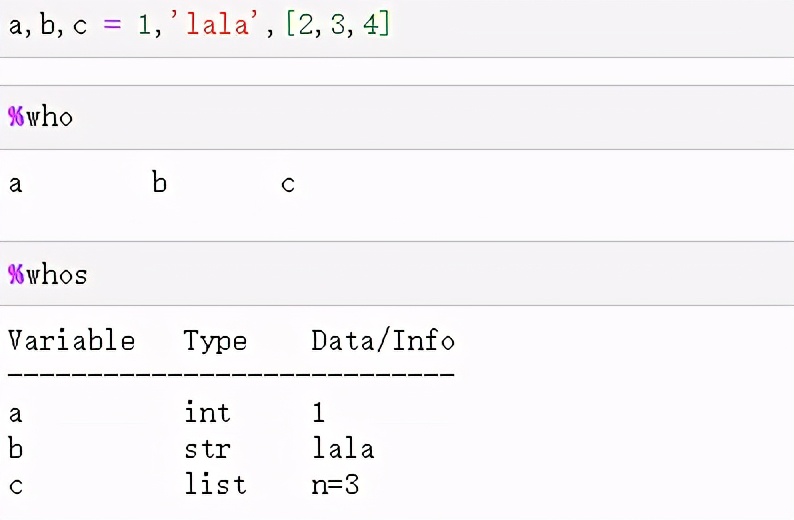The width and height of the screenshot is (794, 520).
Task: Click variable 'c' in the %who output
Action: pos(288,184)
